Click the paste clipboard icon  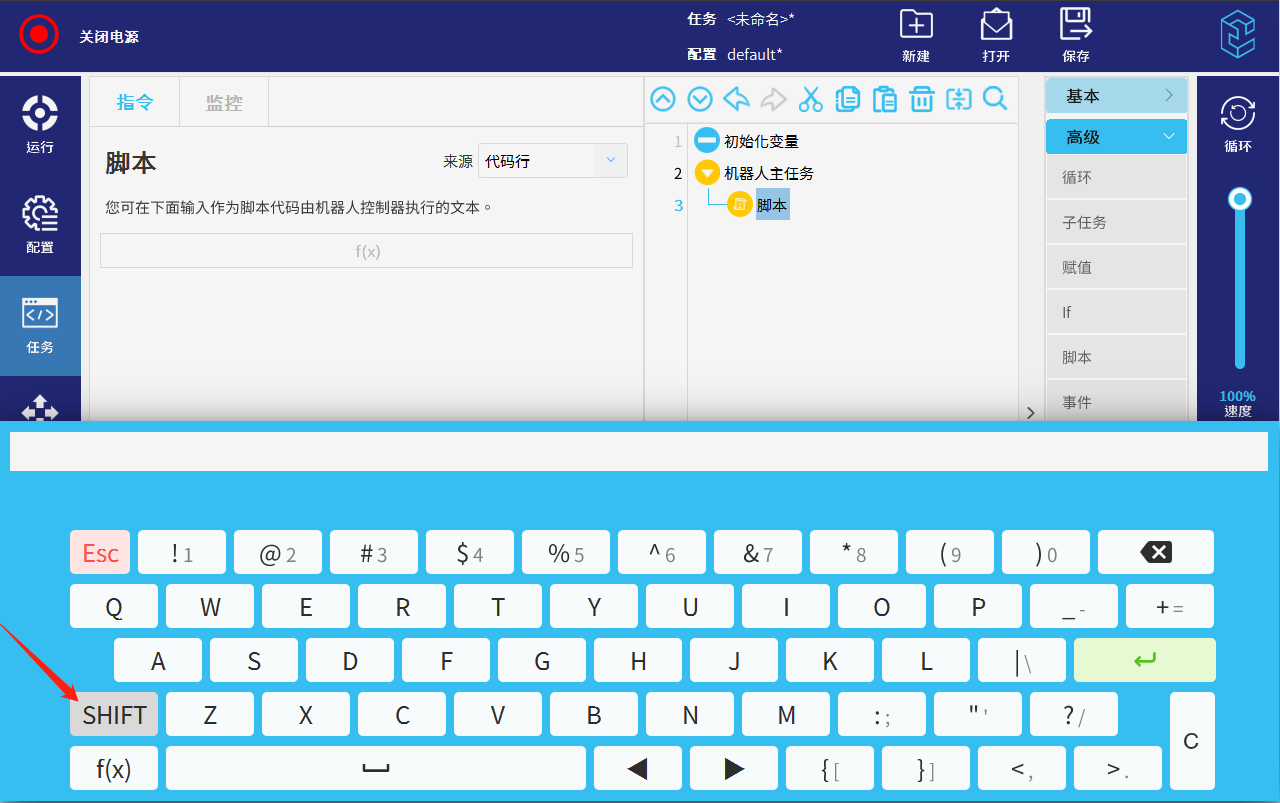coord(884,99)
